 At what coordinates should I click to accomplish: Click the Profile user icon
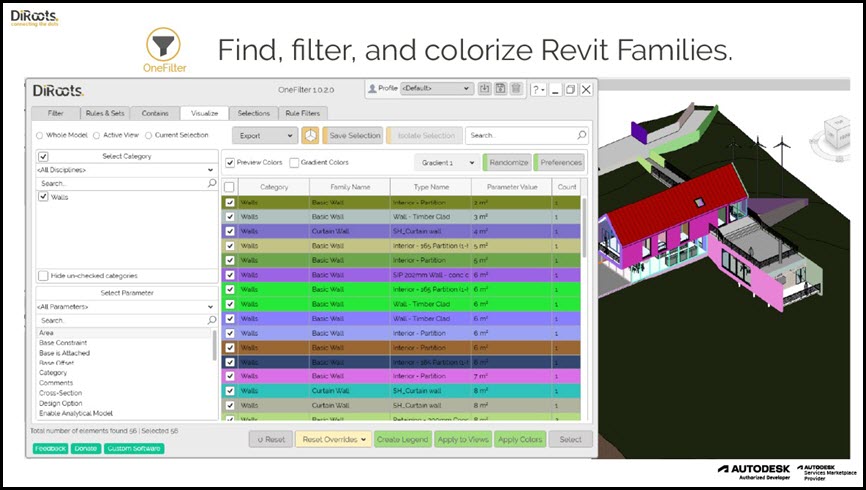click(x=372, y=88)
